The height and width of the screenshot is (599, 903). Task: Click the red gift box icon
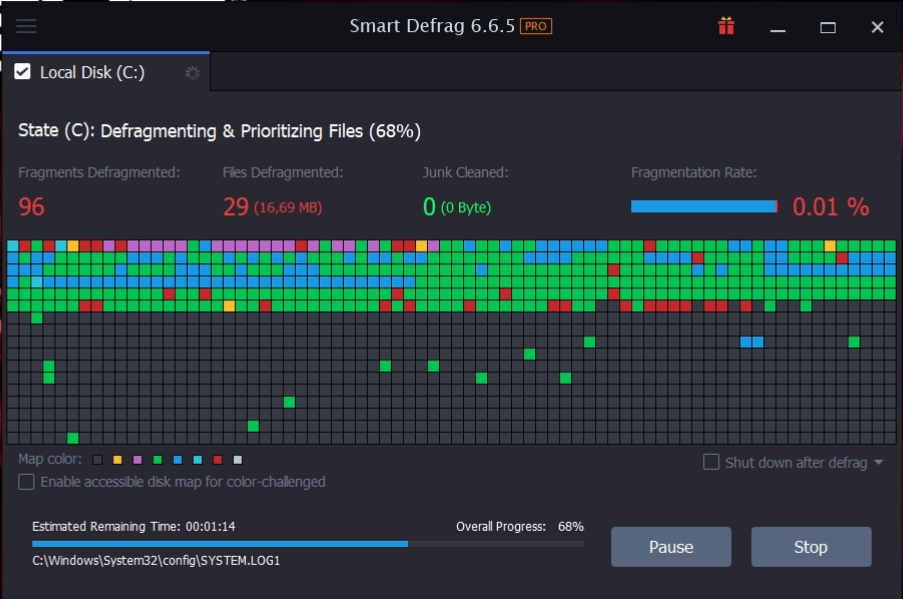(x=726, y=26)
